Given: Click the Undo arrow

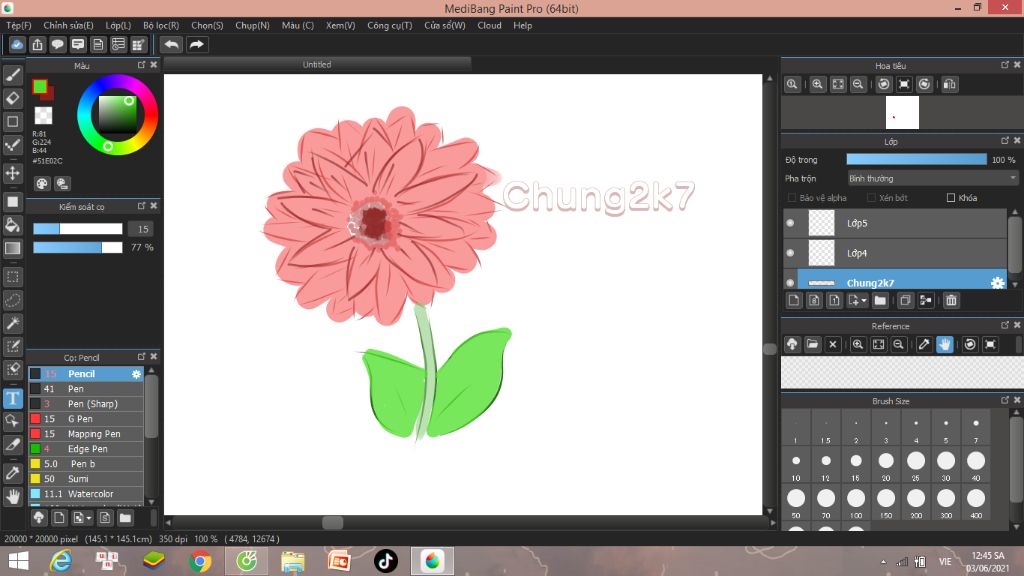Looking at the screenshot, I should 171,44.
